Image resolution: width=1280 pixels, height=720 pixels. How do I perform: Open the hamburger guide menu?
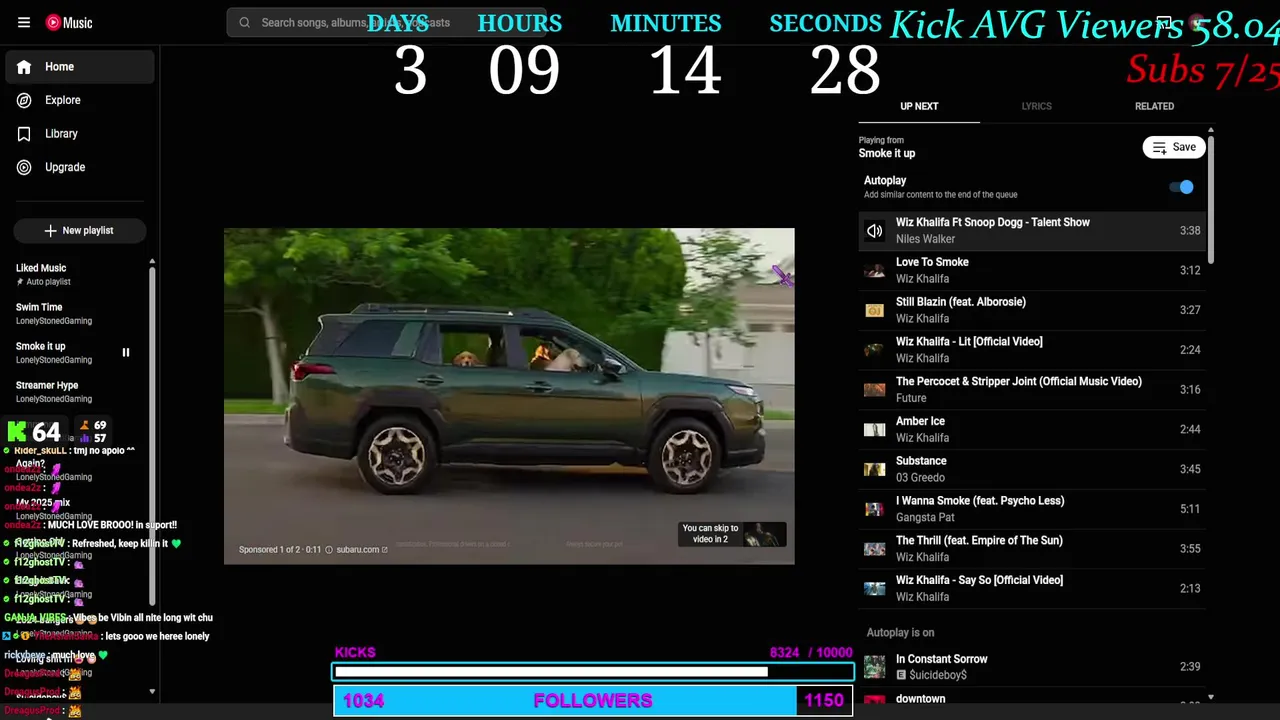[x=24, y=23]
